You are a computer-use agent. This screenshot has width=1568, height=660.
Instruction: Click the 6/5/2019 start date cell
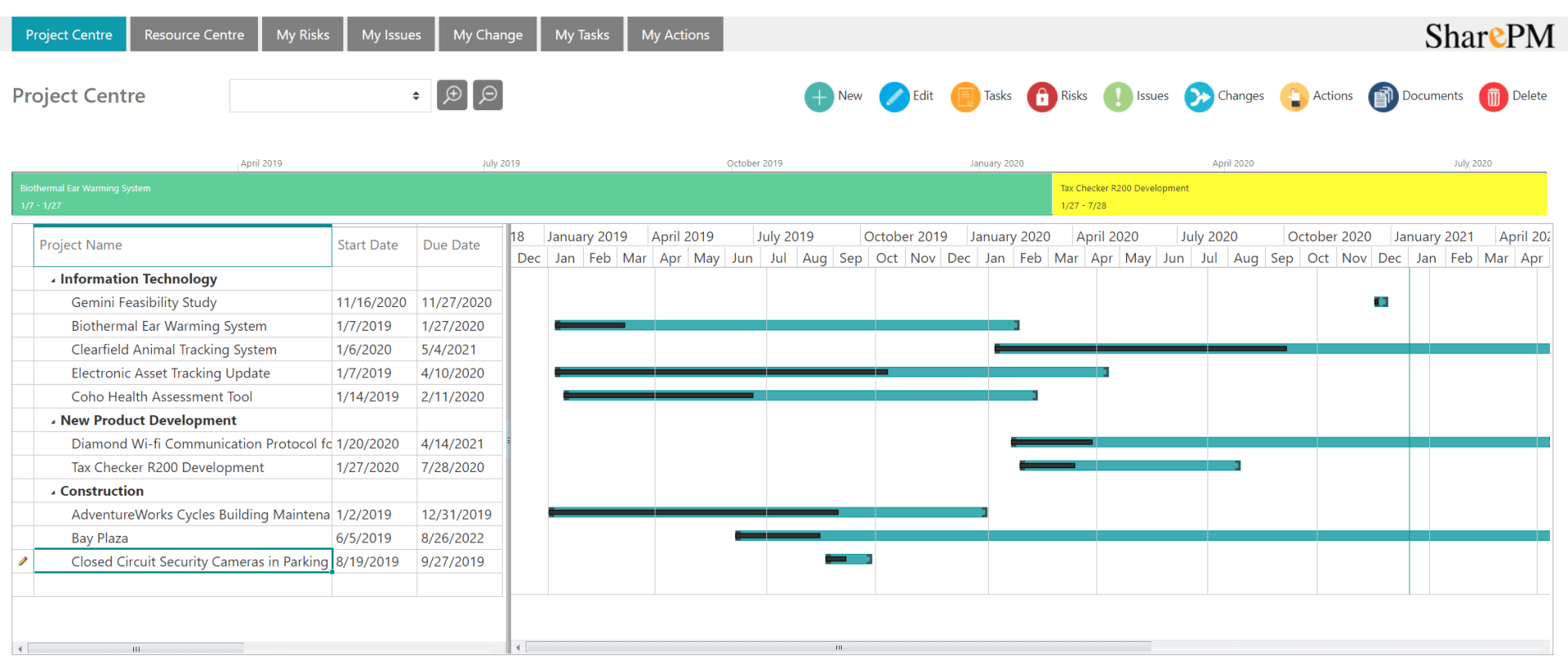[x=374, y=538]
